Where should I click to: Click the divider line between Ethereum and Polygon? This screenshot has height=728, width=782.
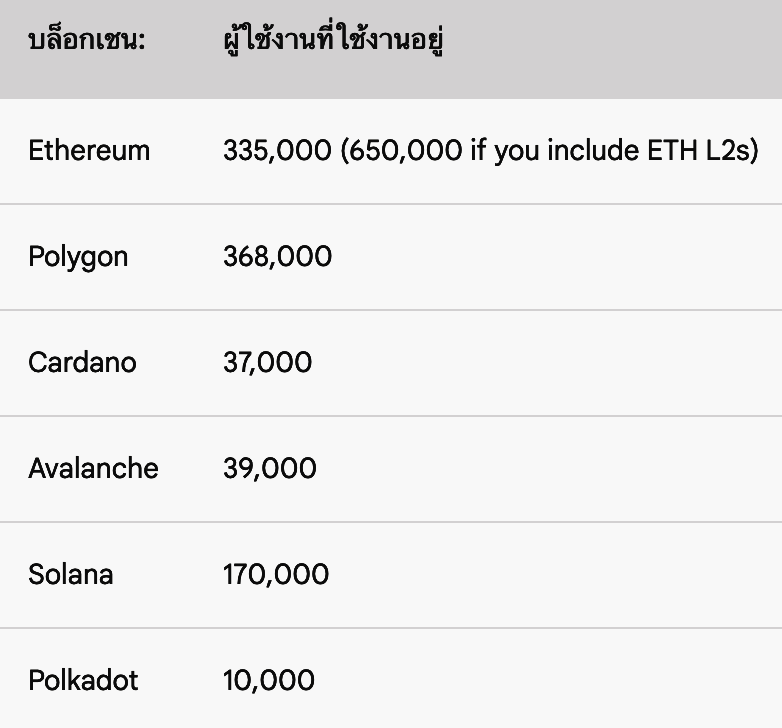pyautogui.click(x=391, y=204)
